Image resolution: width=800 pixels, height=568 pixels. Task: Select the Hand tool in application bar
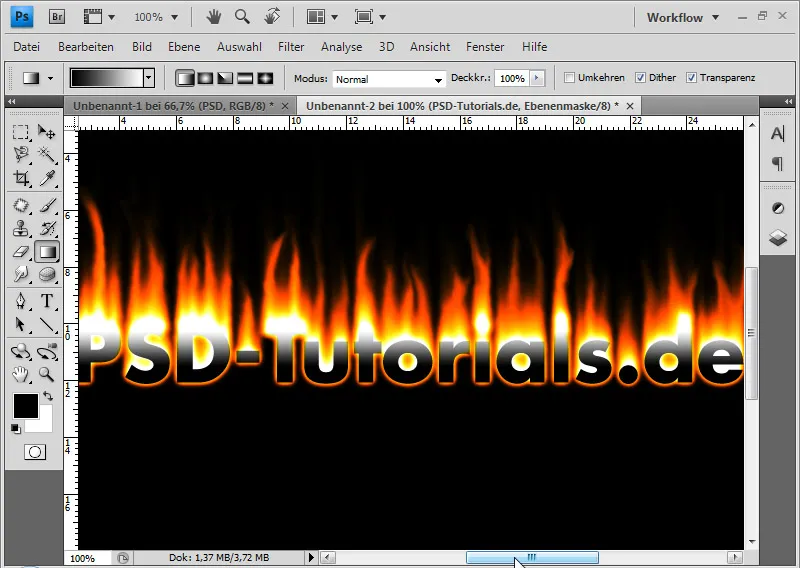coord(214,17)
